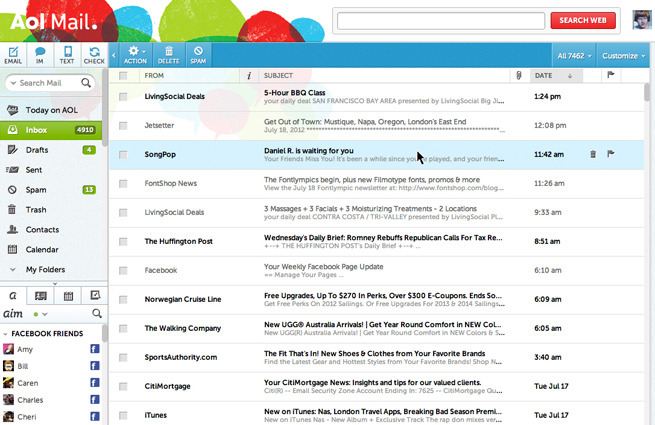Select the Facebook email checkbox

tap(123, 270)
